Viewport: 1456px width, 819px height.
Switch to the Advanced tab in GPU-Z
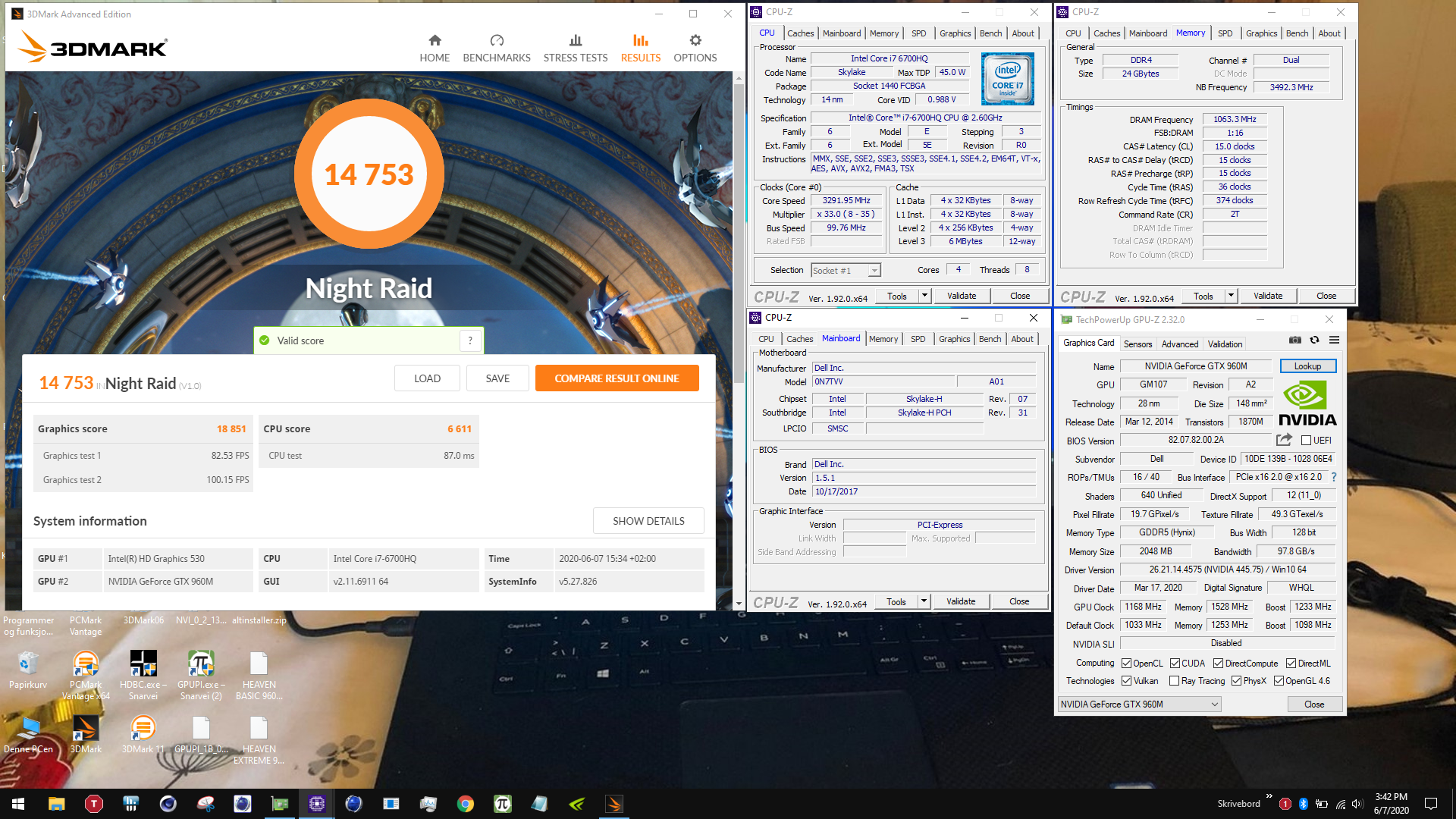1180,344
